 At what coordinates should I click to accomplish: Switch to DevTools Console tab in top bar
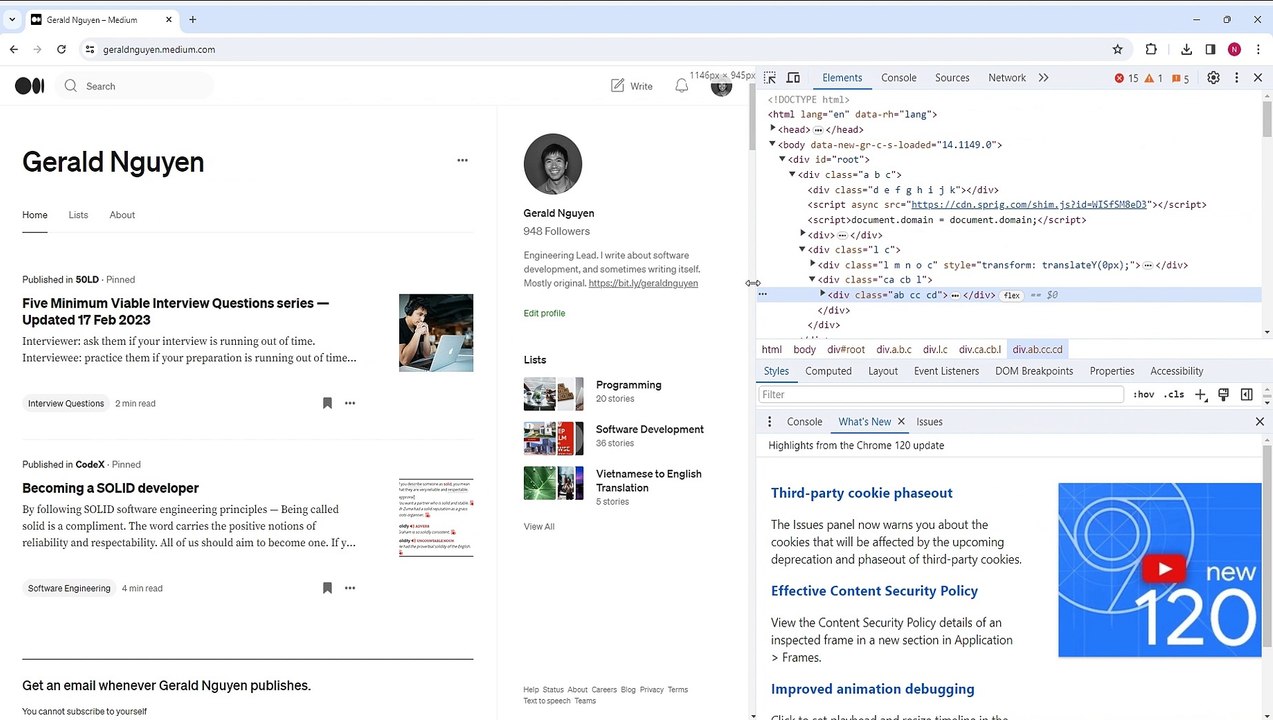(x=899, y=78)
